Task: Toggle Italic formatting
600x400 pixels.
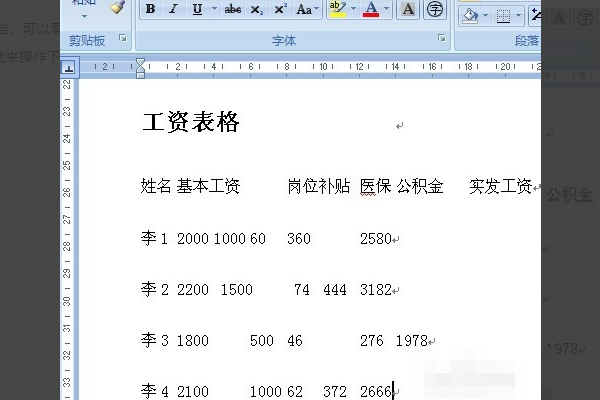Action: click(173, 9)
